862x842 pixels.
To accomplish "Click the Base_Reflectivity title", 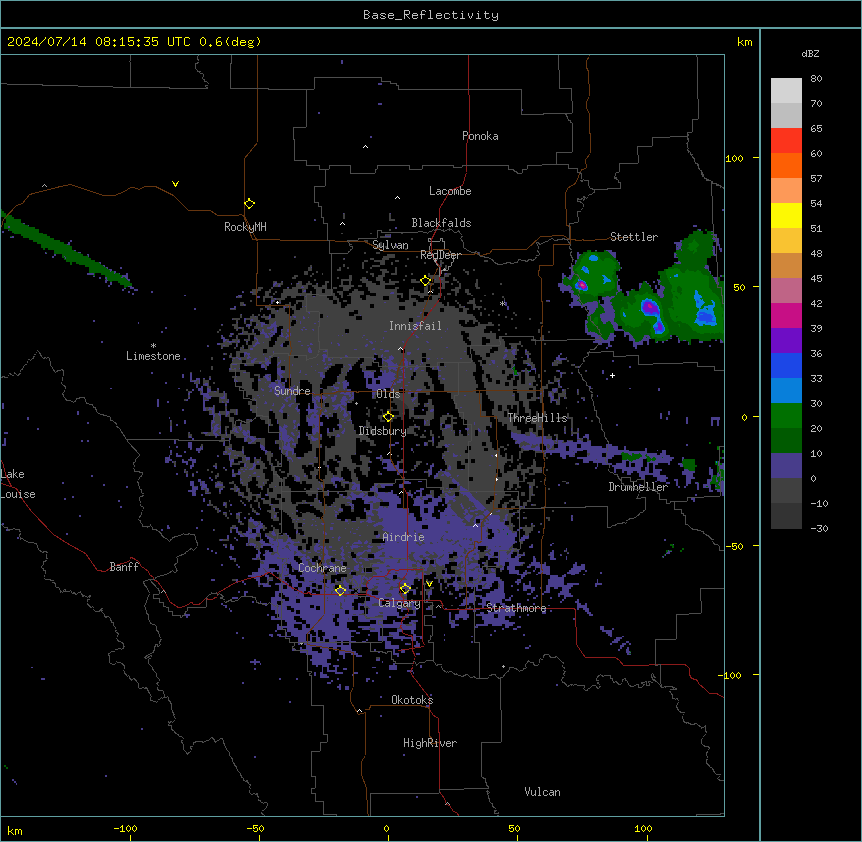I will pyautogui.click(x=431, y=15).
